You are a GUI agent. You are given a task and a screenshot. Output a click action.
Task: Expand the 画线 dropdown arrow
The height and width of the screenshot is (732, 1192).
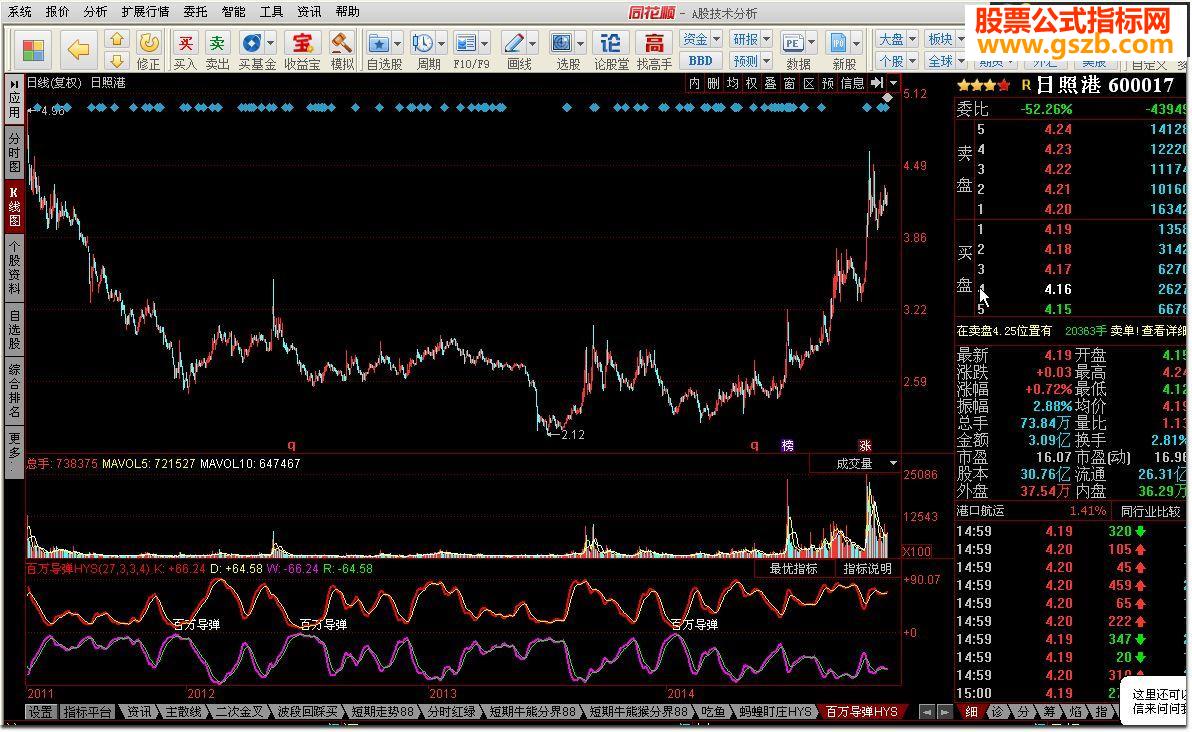[532, 43]
